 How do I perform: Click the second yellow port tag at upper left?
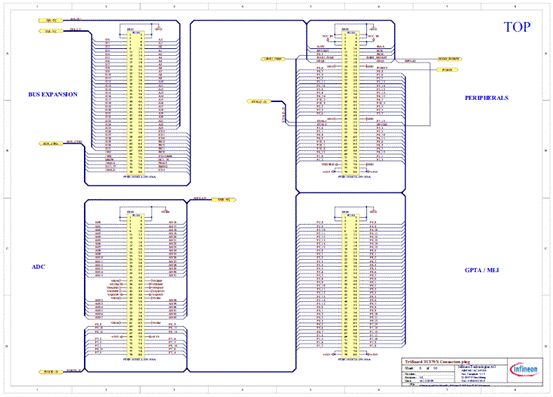point(51,31)
